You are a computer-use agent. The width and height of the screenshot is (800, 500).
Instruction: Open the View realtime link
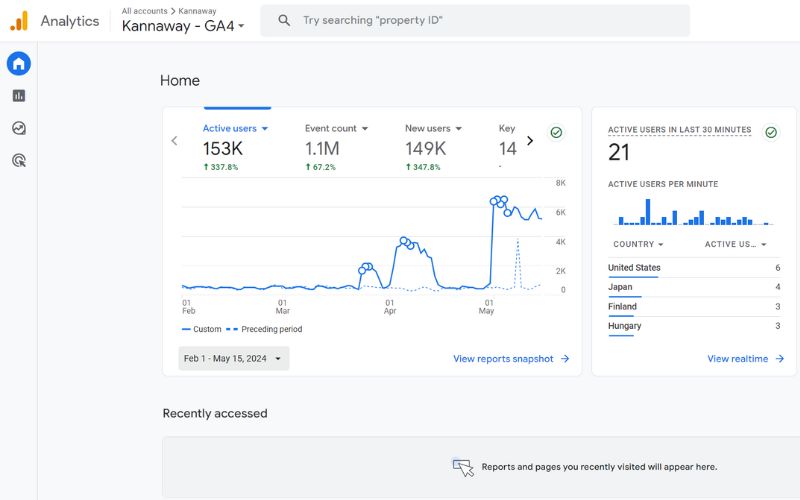tap(745, 359)
